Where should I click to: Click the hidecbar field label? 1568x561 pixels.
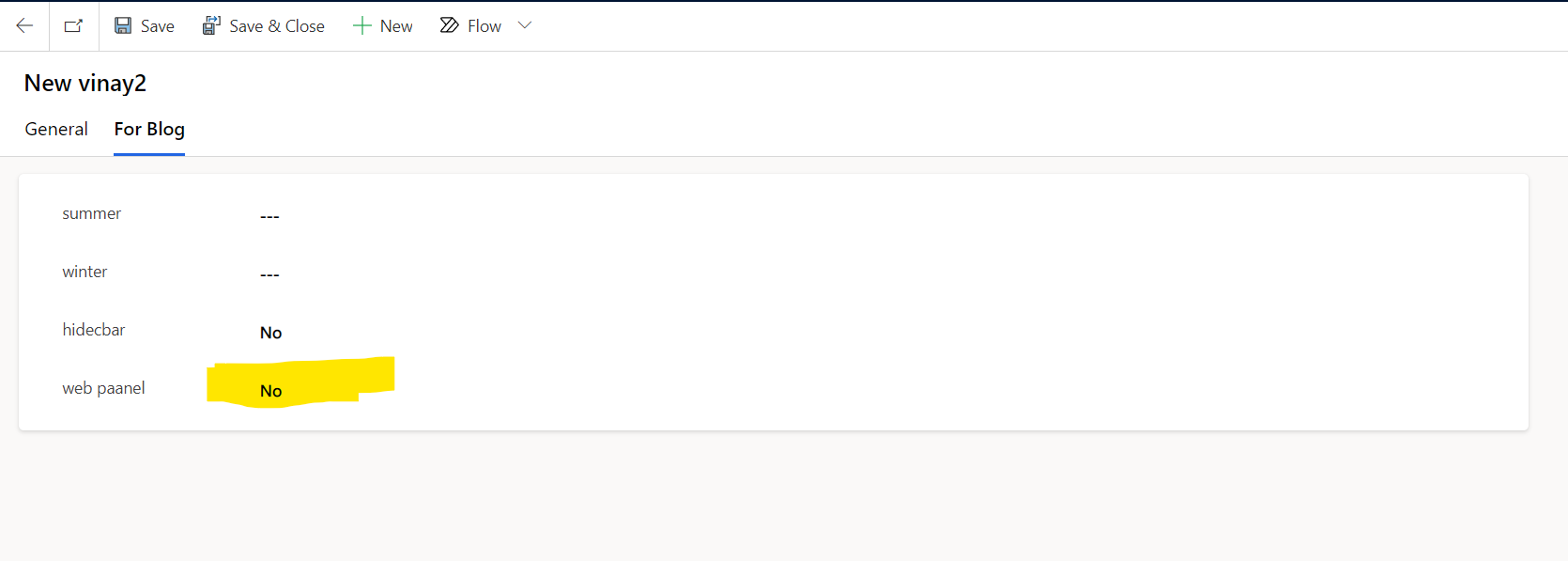coord(93,330)
